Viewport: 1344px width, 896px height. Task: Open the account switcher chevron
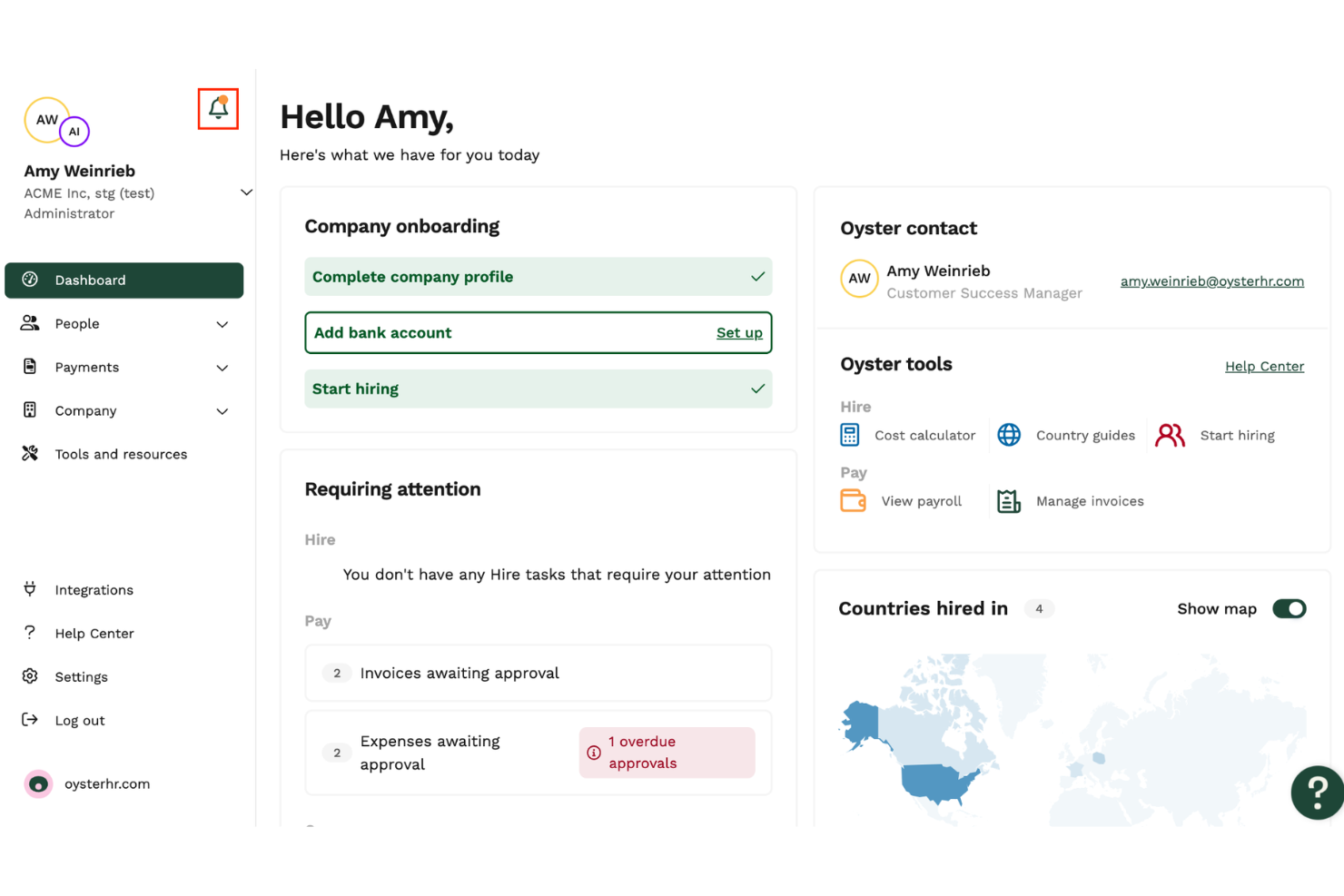(x=246, y=192)
